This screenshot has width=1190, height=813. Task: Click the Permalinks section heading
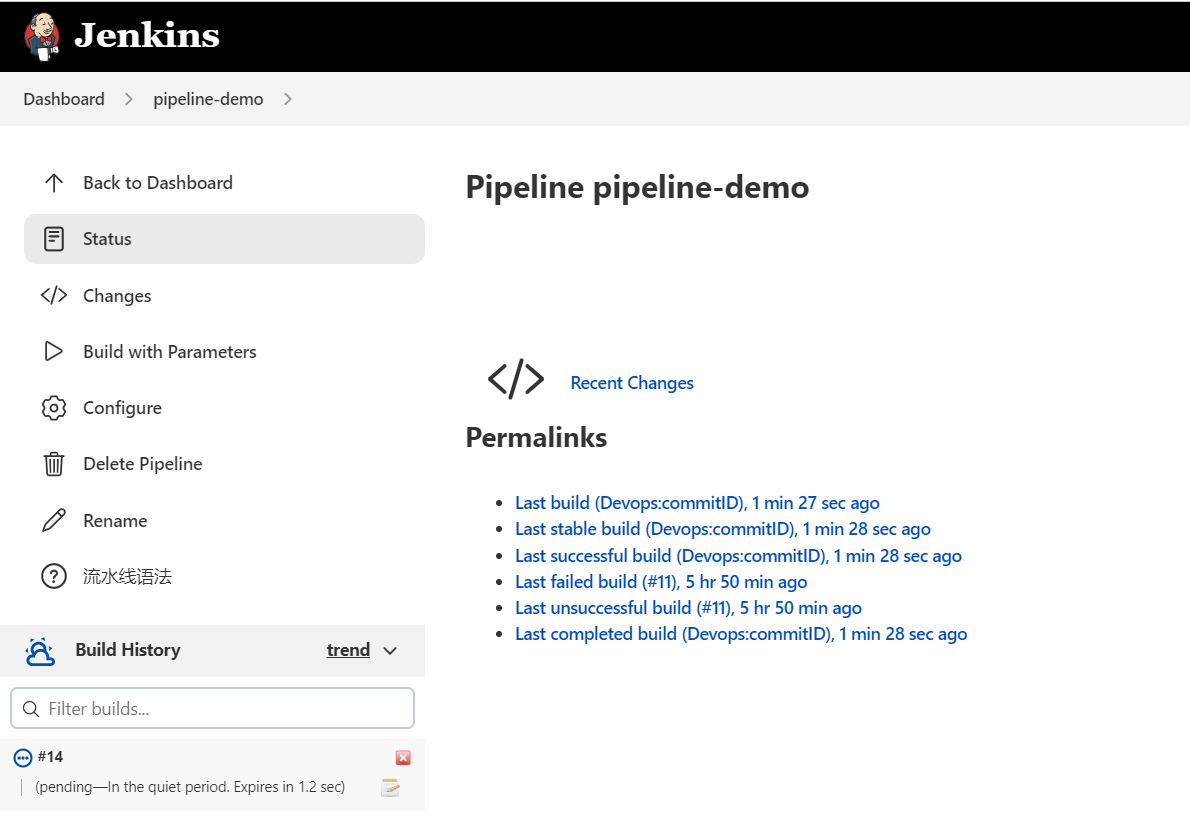[537, 437]
